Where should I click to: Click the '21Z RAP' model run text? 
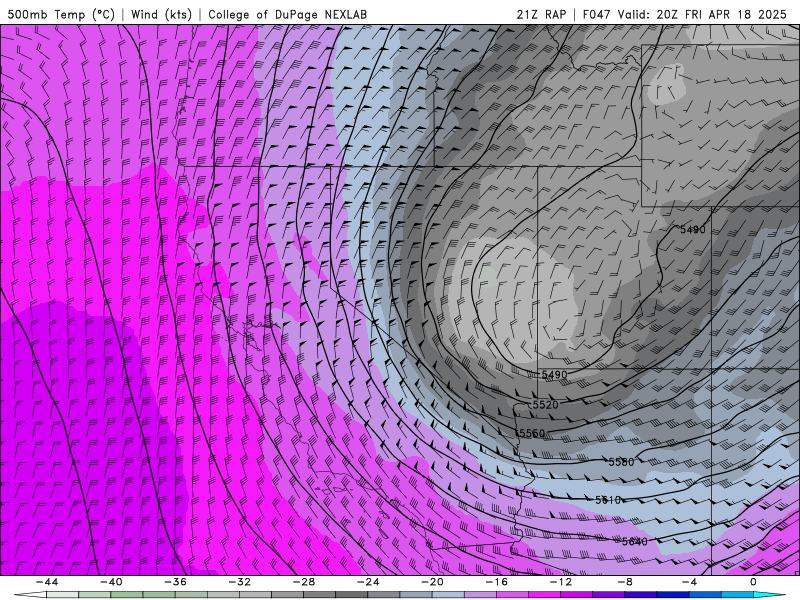coord(541,14)
